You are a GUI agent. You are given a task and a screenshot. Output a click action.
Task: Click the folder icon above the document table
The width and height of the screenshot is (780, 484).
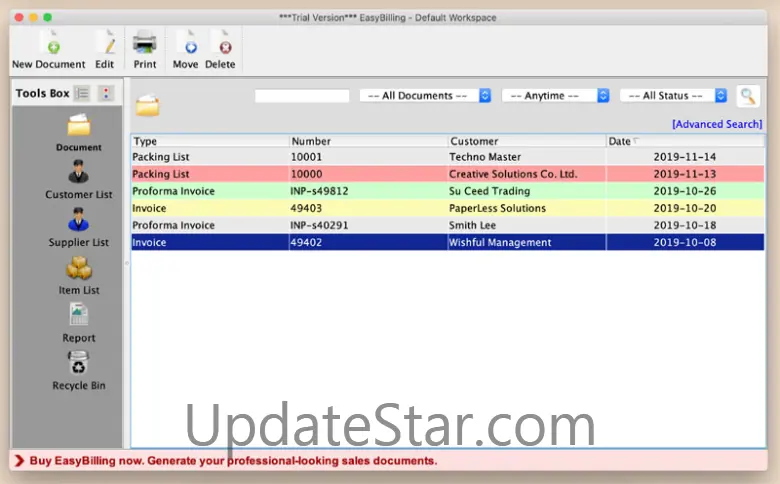click(147, 105)
